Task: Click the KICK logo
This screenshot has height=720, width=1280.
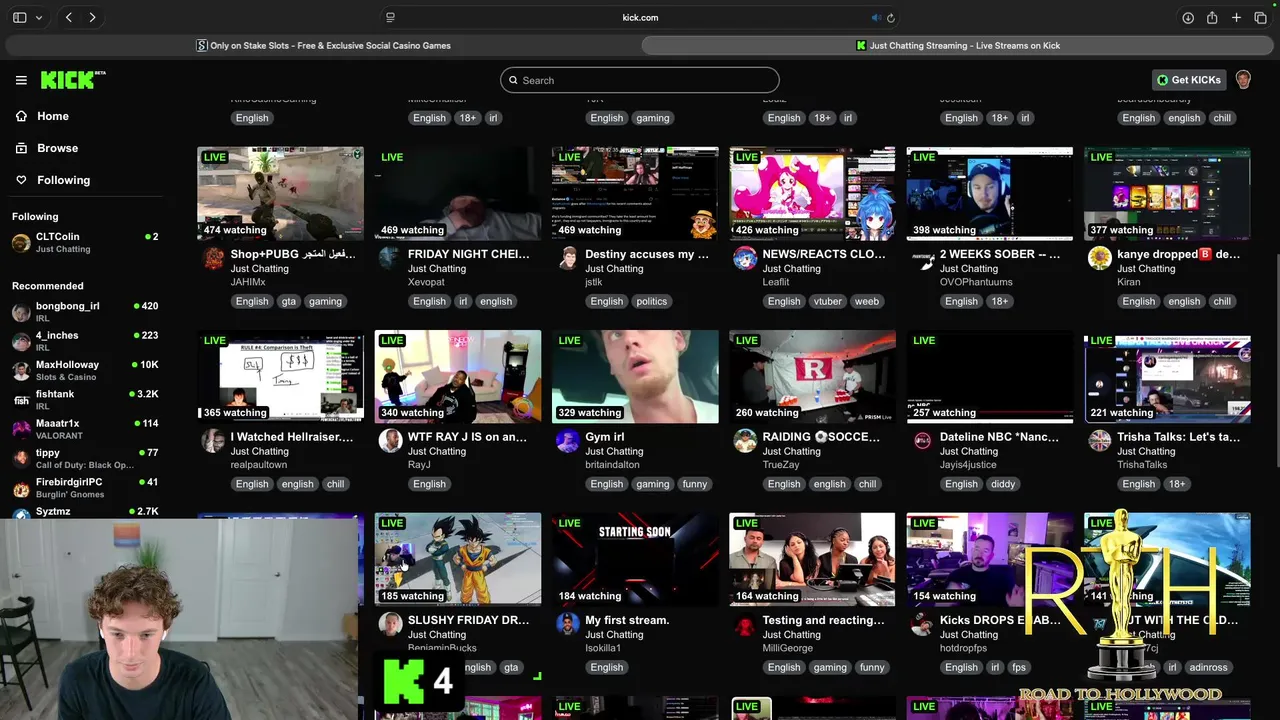Action: tap(73, 80)
